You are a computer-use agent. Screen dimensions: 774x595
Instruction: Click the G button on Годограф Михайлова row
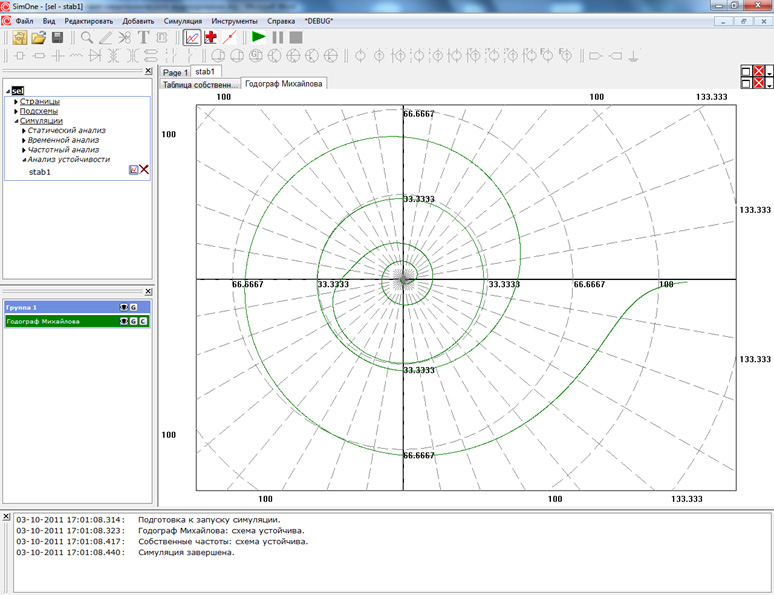(x=133, y=321)
